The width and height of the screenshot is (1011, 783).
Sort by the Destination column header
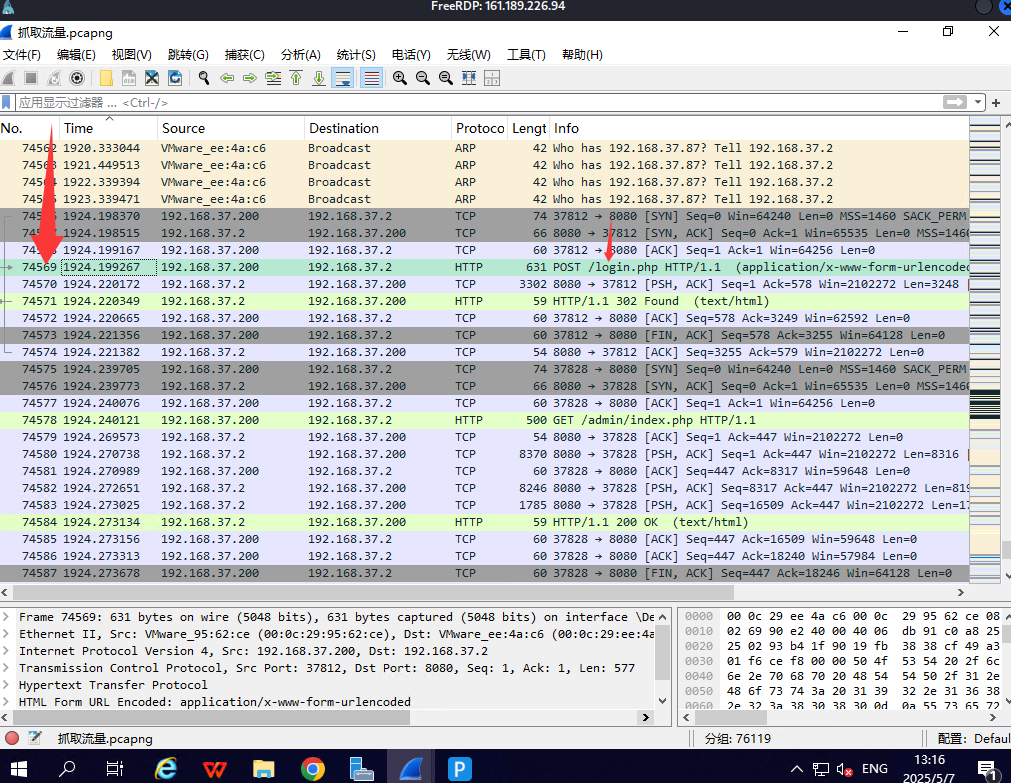click(x=377, y=128)
